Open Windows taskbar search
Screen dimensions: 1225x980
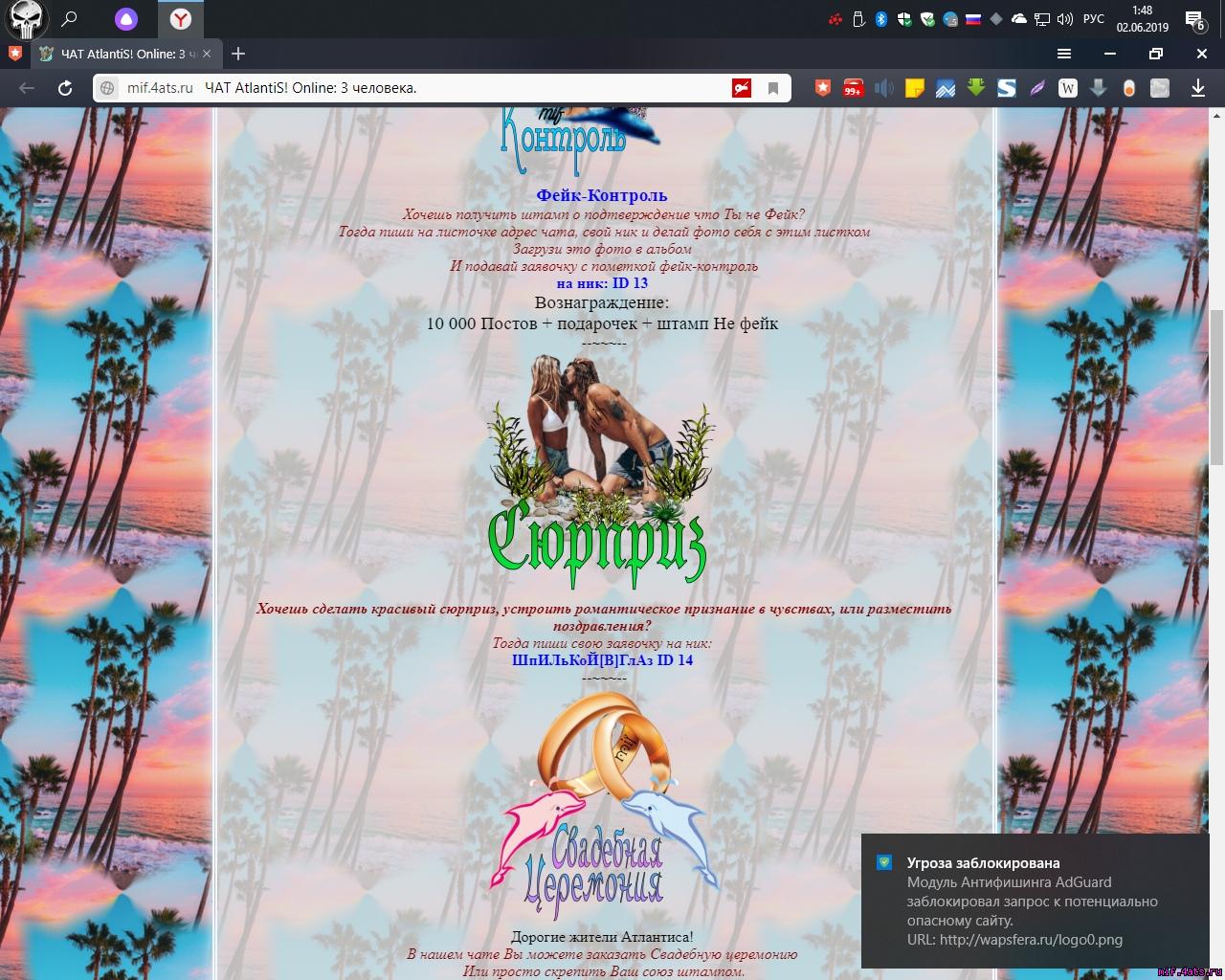pyautogui.click(x=70, y=19)
